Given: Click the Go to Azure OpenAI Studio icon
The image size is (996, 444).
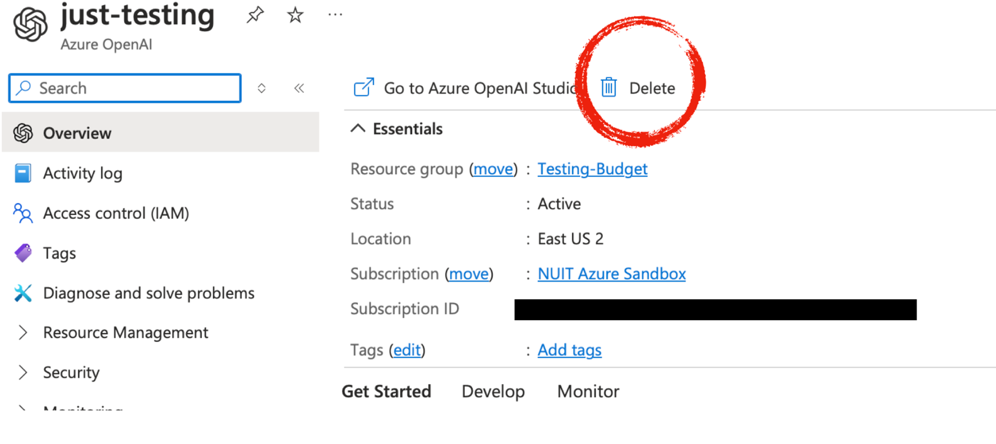Looking at the screenshot, I should [364, 88].
